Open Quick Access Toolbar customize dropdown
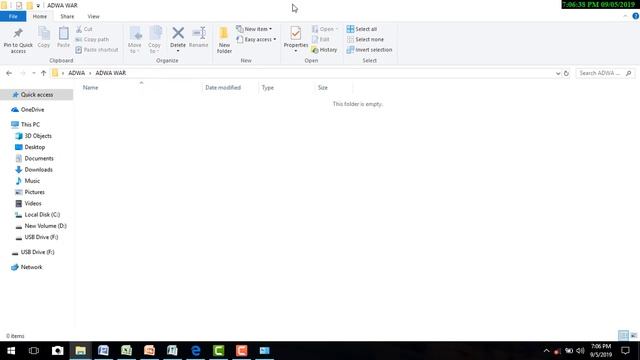The image size is (640, 360). tap(38, 6)
